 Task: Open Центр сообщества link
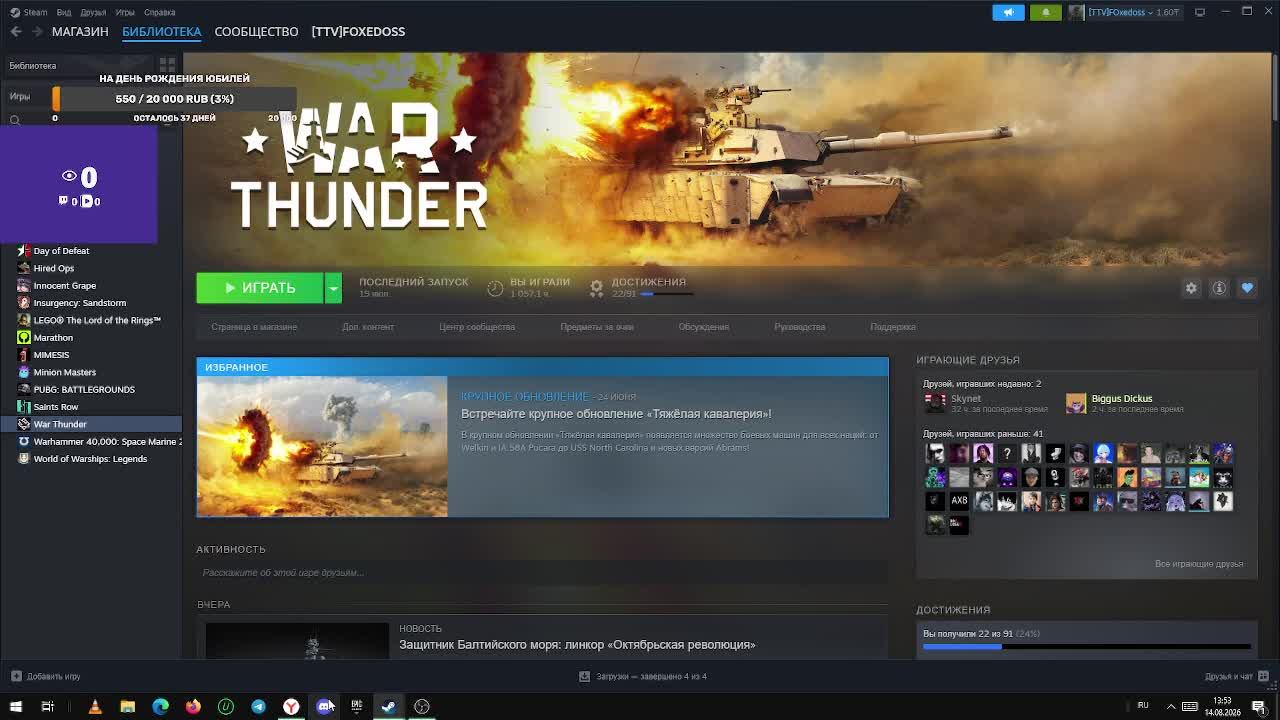477,327
